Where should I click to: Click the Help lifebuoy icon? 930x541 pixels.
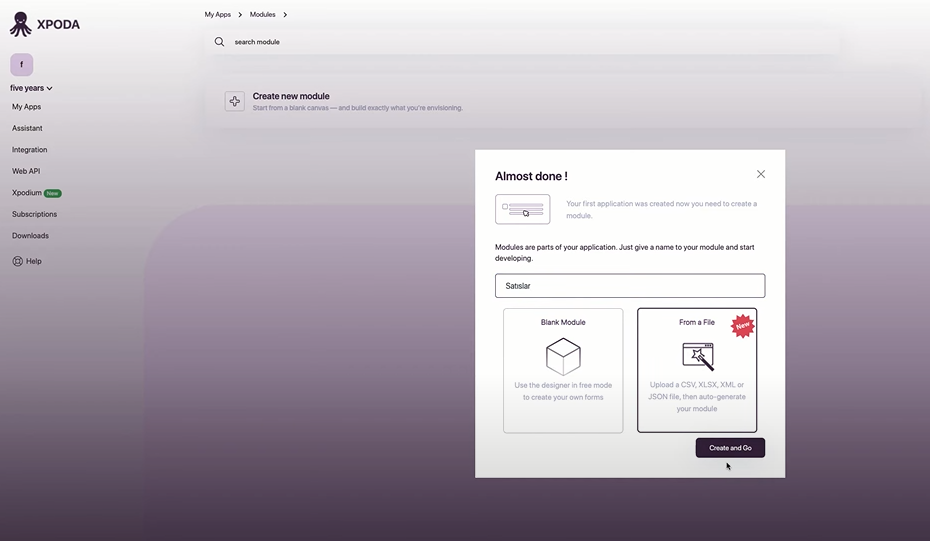(18, 261)
